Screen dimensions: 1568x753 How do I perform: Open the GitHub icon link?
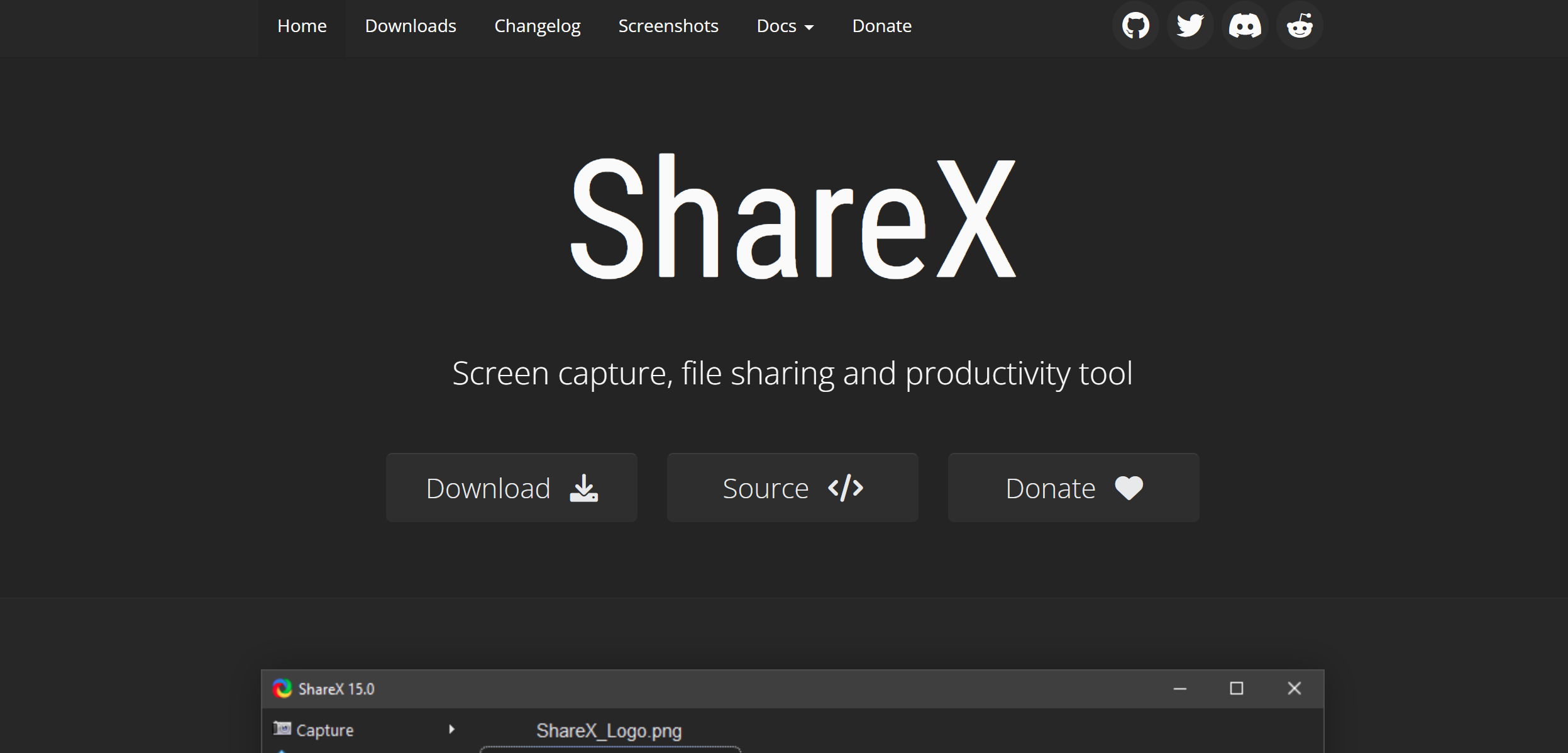(x=1135, y=26)
